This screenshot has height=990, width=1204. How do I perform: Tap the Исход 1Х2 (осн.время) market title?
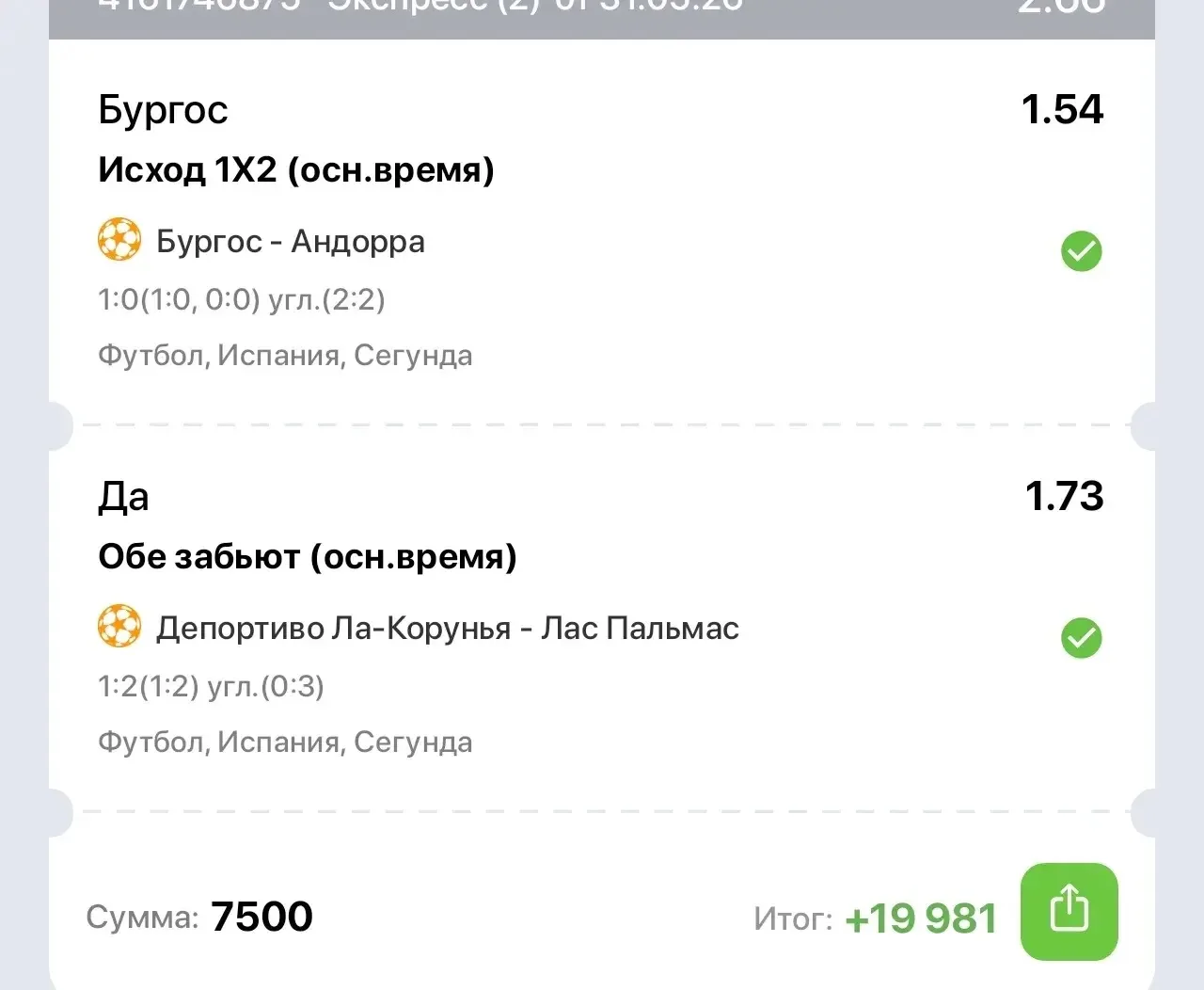296,170
